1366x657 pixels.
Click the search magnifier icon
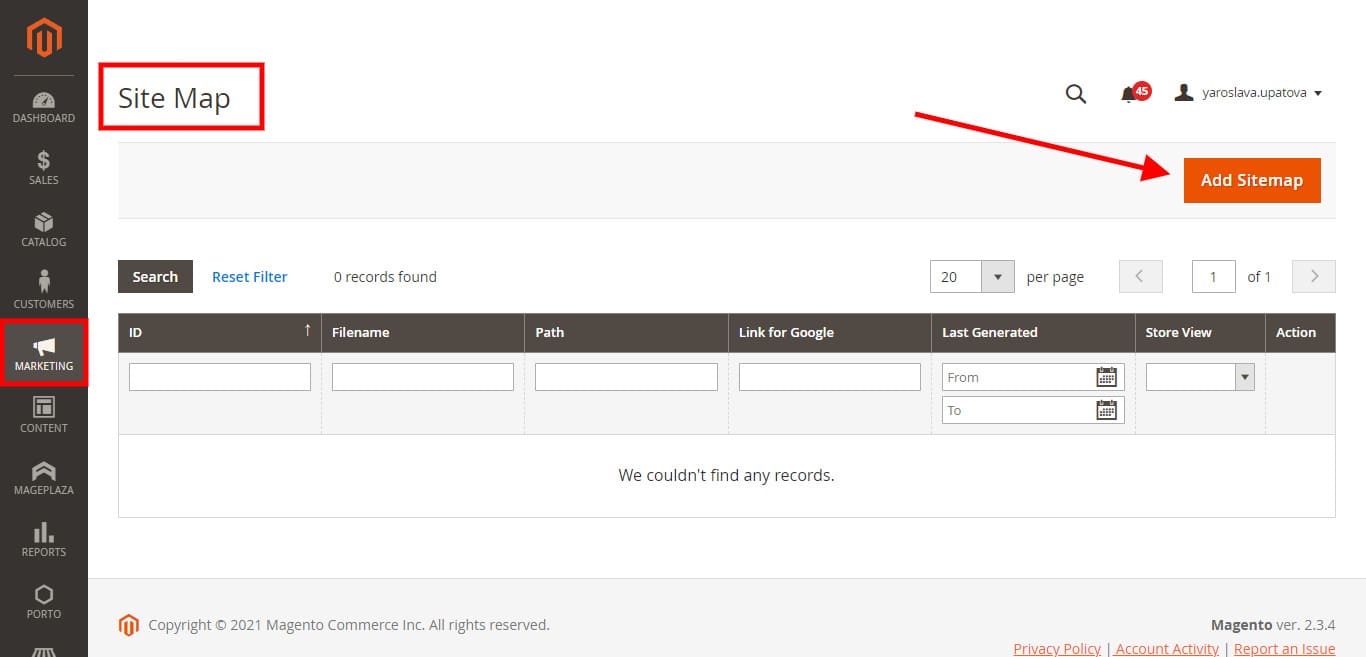[1076, 93]
